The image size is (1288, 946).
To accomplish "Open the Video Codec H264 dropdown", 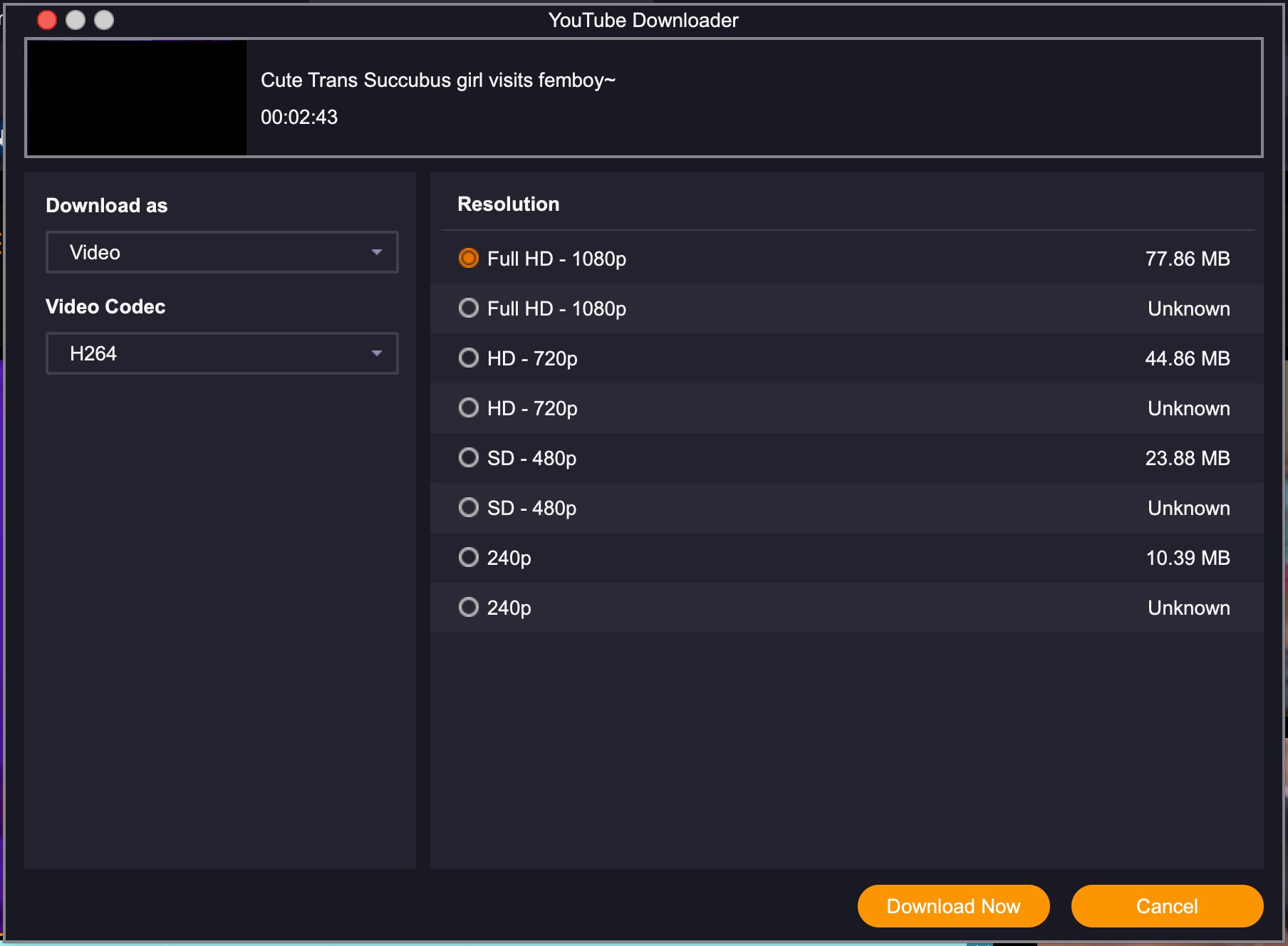I will click(x=222, y=353).
